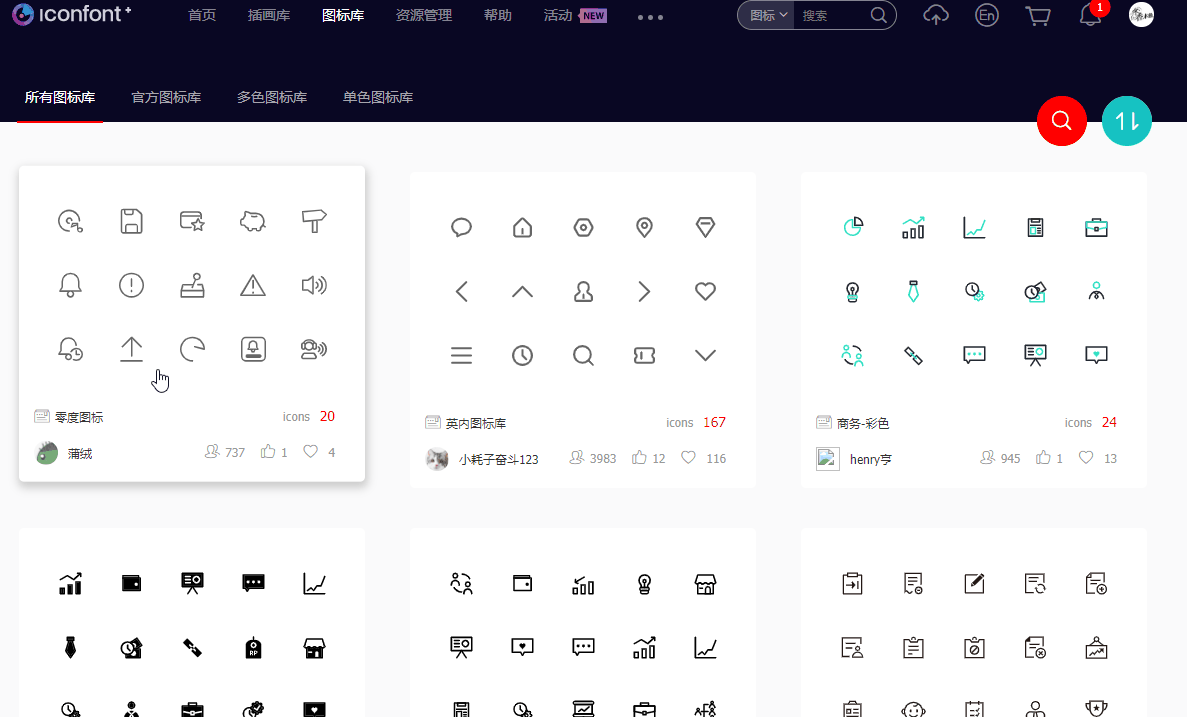Favorite 商务-彩色 using the heart icon

coord(1085,458)
